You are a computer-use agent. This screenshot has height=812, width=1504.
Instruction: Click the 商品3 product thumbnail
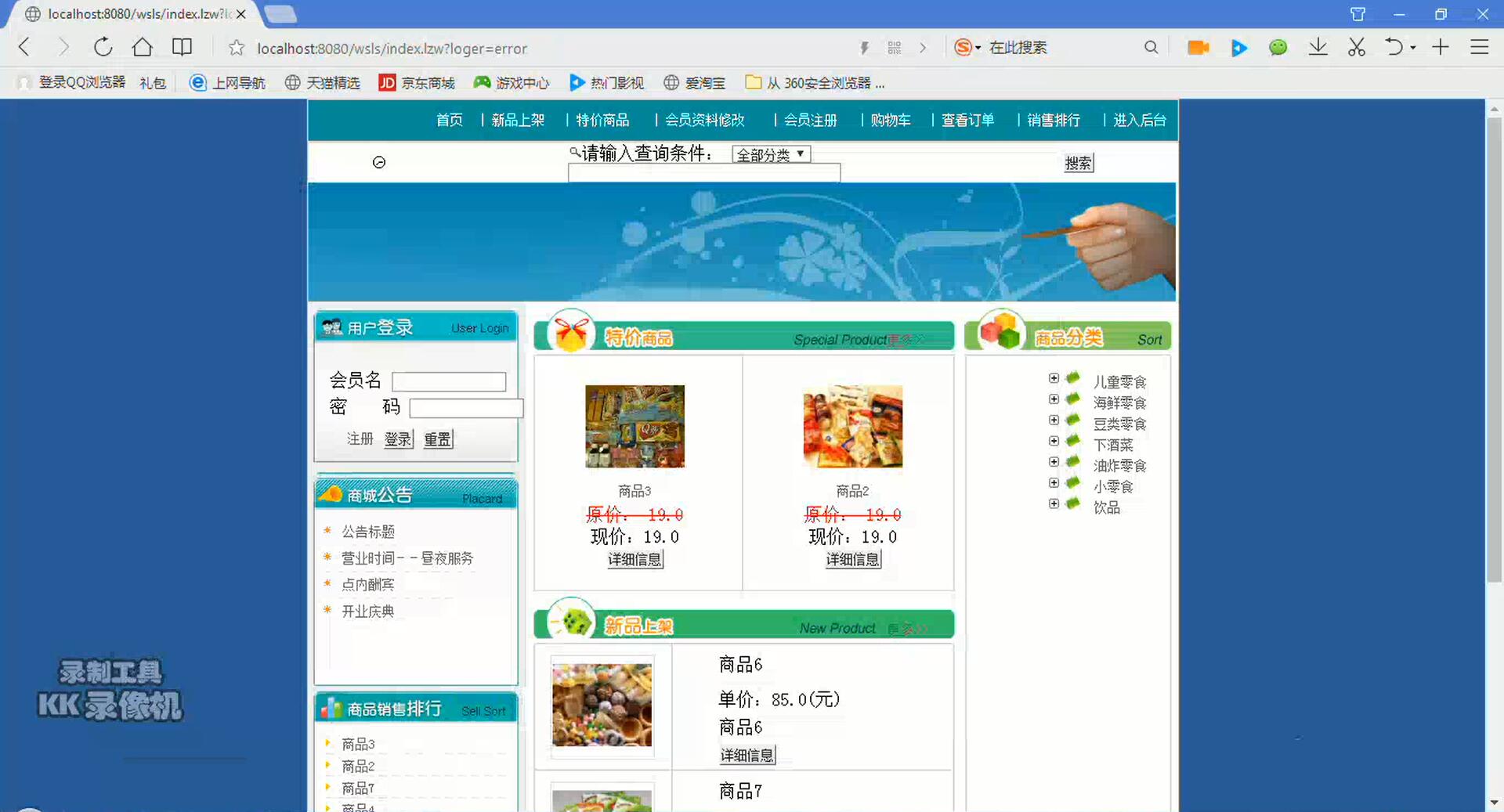[x=635, y=426]
